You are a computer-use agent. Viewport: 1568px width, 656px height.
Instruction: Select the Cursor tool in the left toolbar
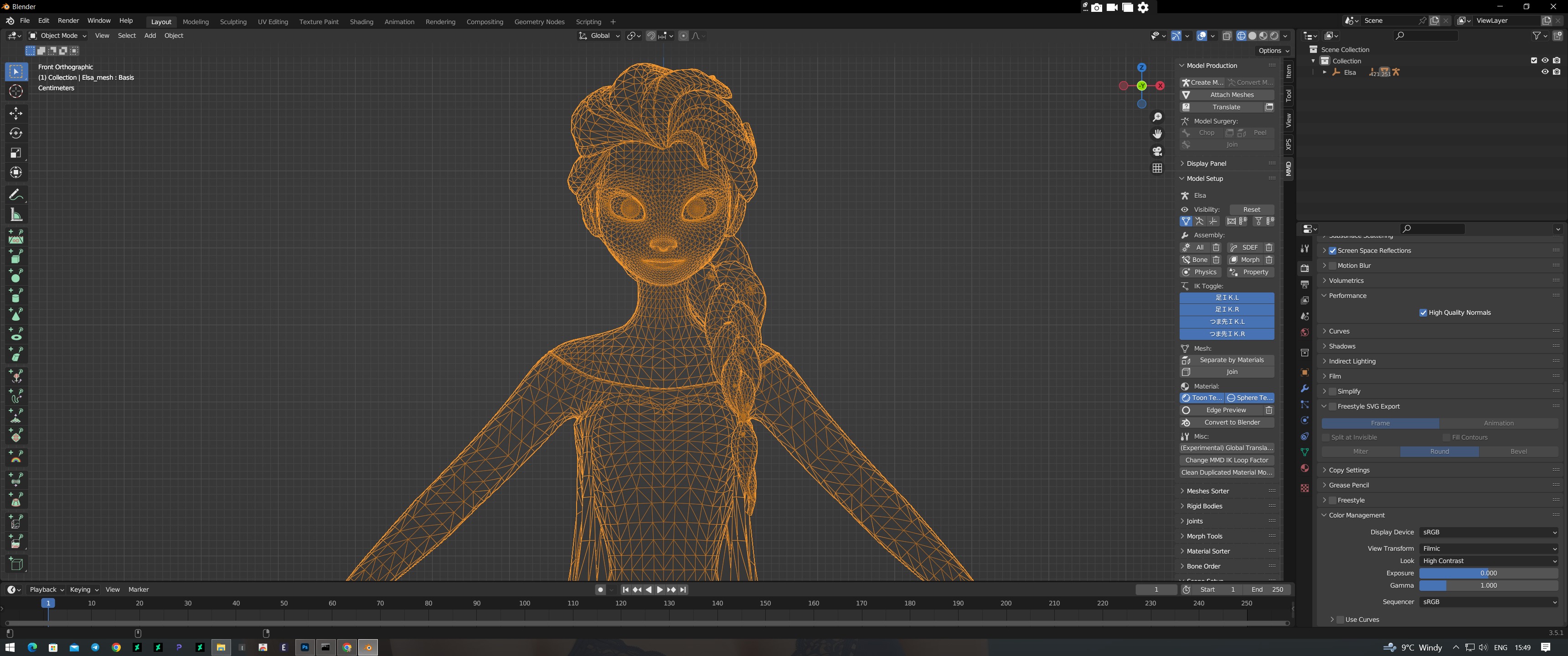point(16,91)
